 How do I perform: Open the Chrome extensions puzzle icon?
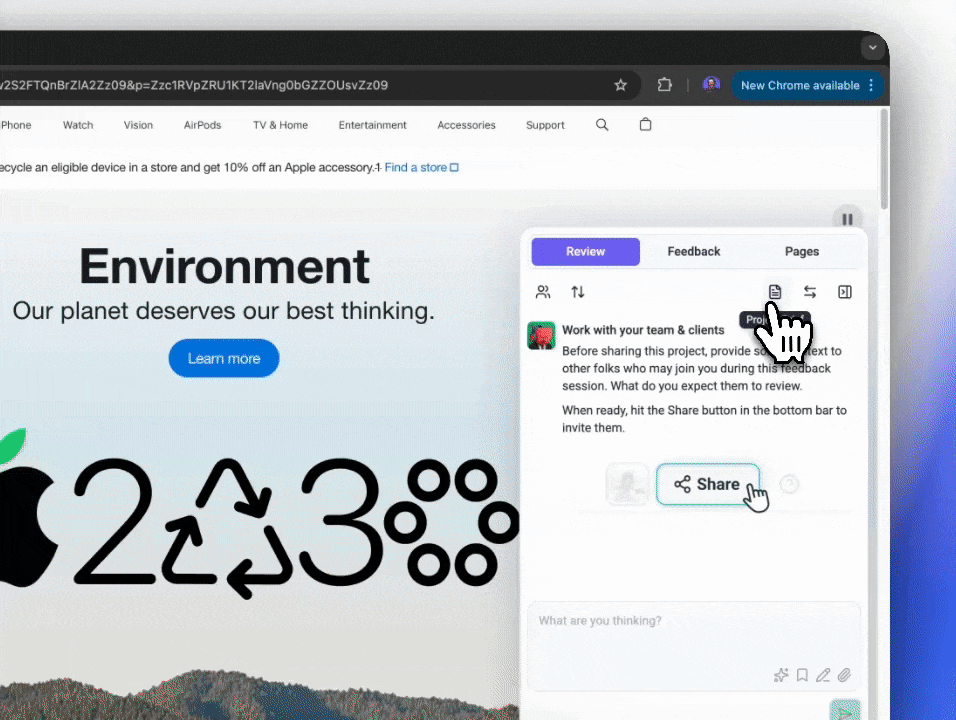(x=664, y=85)
